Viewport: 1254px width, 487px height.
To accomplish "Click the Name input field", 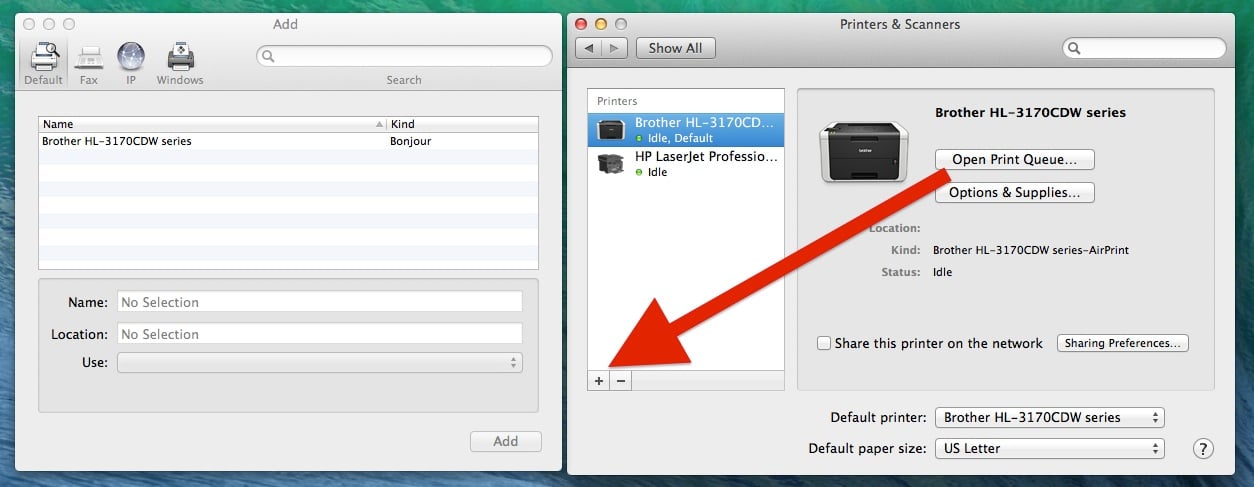I will (x=319, y=302).
